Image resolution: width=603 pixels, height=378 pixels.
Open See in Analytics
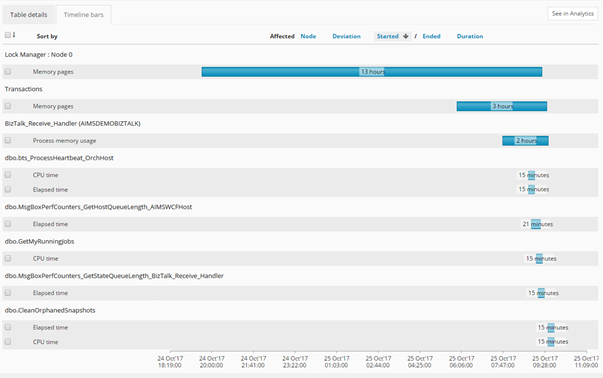click(x=573, y=13)
